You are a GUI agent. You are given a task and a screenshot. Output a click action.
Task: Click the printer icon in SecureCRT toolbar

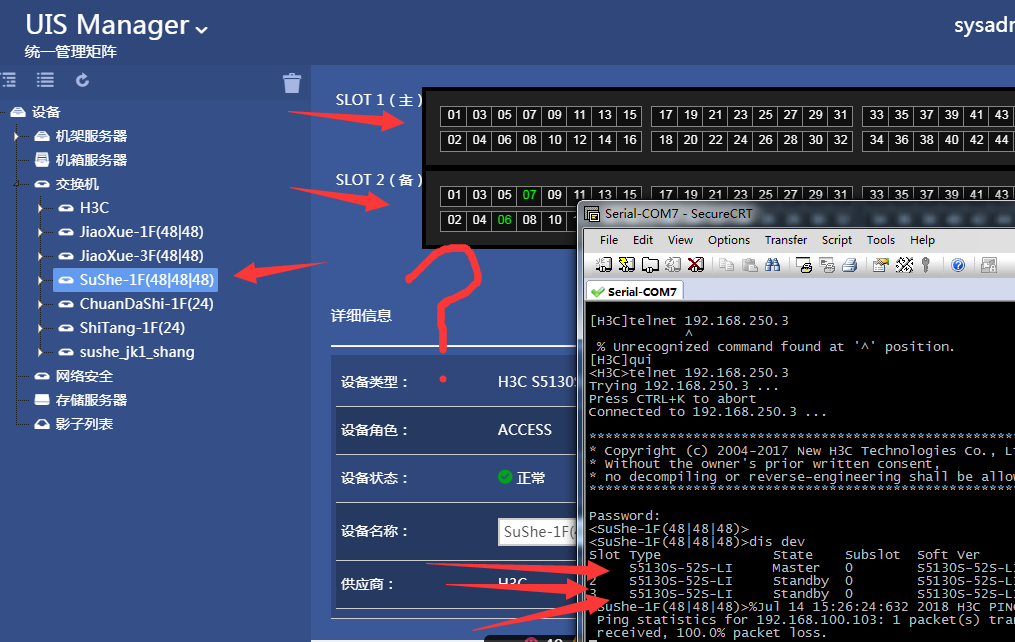point(850,265)
